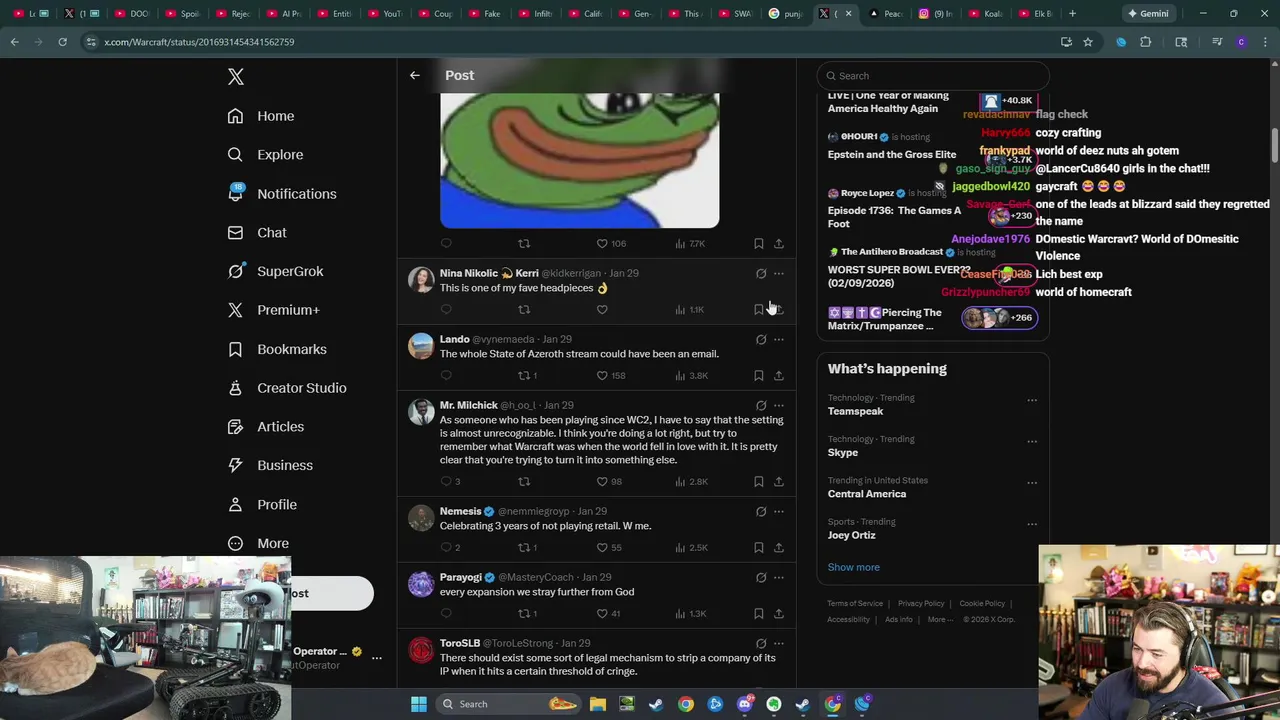Open Creator Studio in sidebar

(x=286, y=388)
